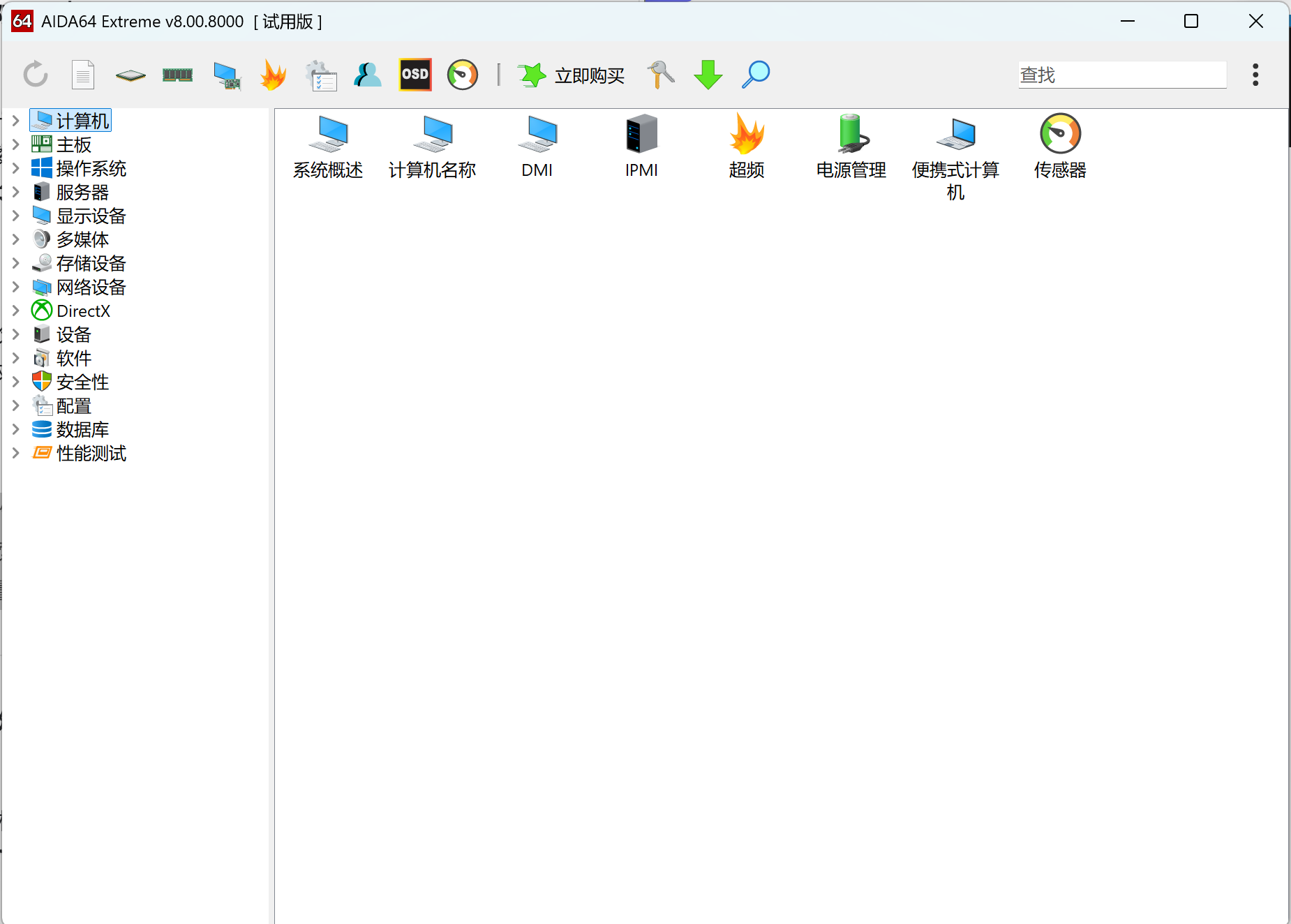Open the Report document icon in toolbar
This screenshot has width=1291, height=924.
[83, 75]
